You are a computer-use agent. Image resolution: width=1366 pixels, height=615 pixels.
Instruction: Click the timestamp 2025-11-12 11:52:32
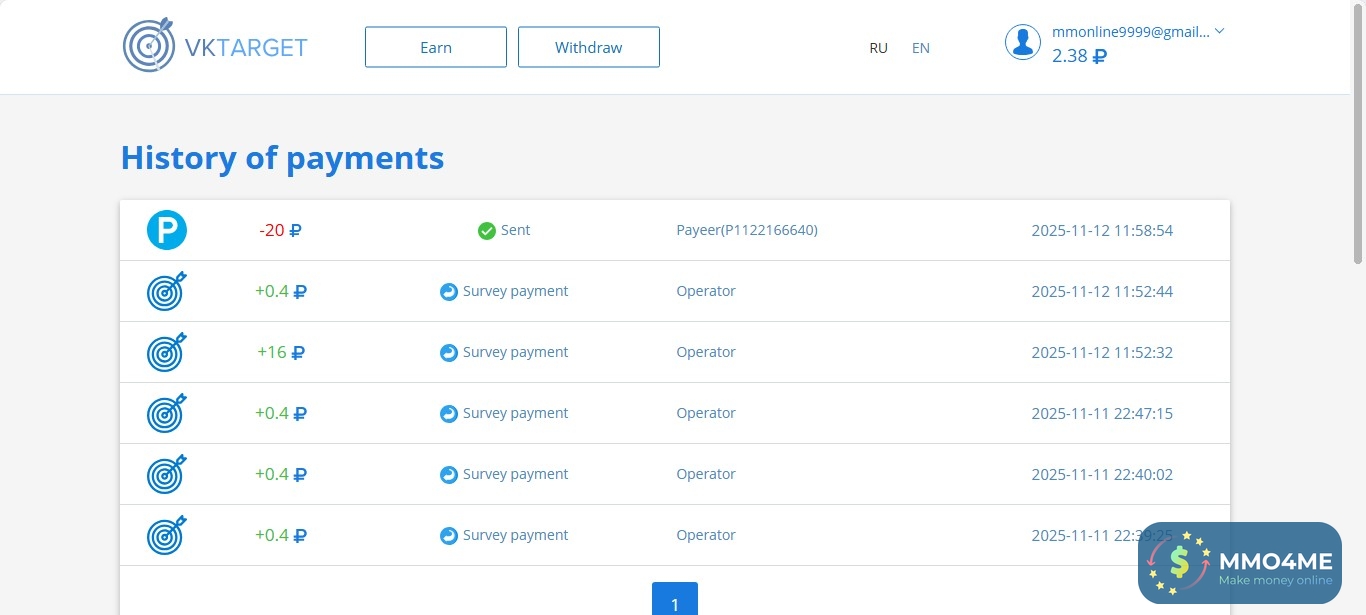coord(1102,352)
